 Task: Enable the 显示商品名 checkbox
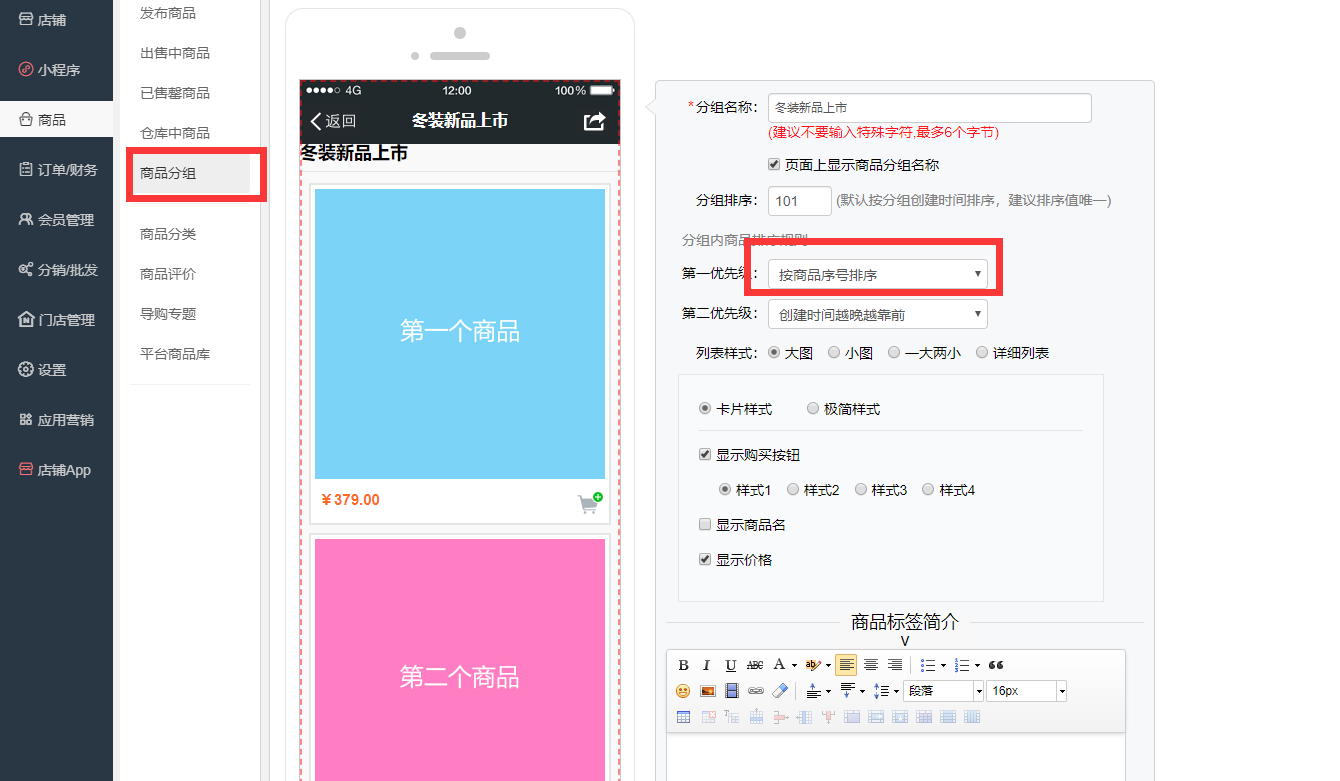pos(705,524)
